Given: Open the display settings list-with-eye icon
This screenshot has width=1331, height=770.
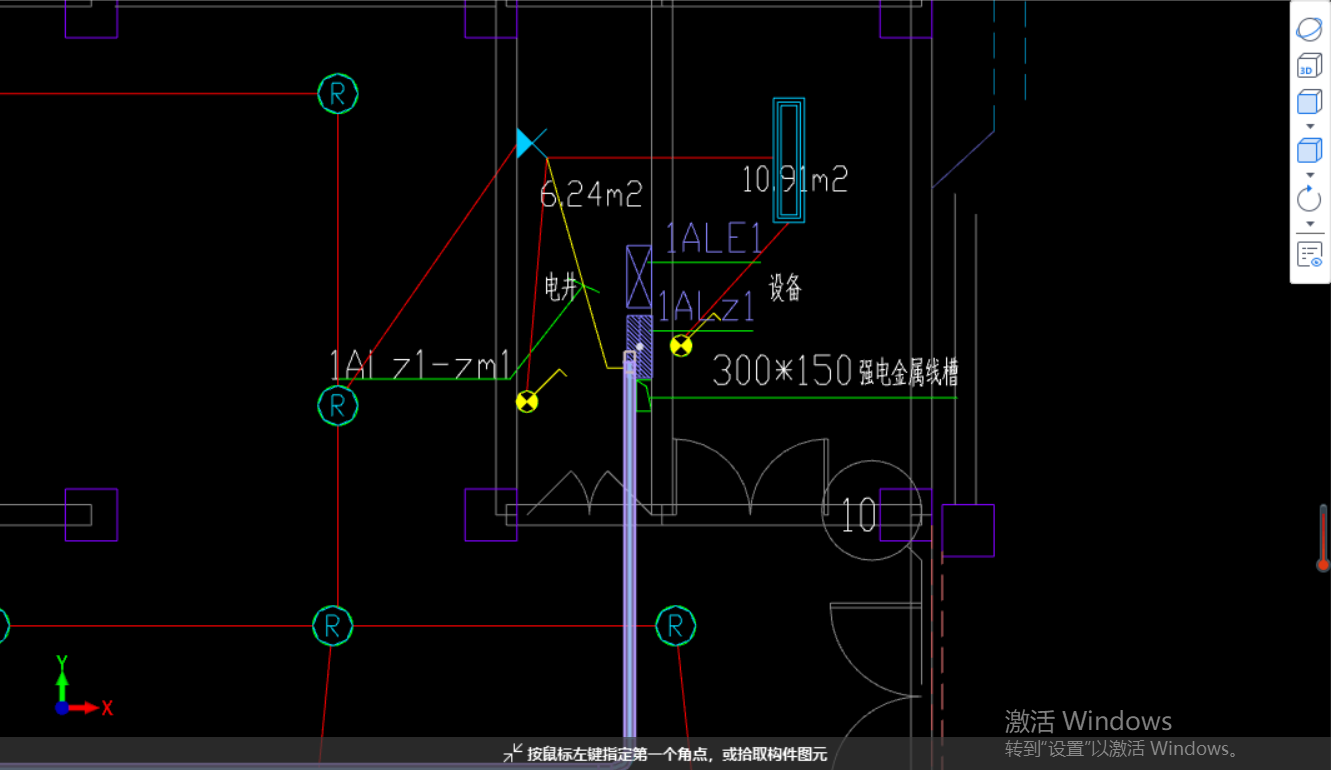Looking at the screenshot, I should coord(1309,254).
